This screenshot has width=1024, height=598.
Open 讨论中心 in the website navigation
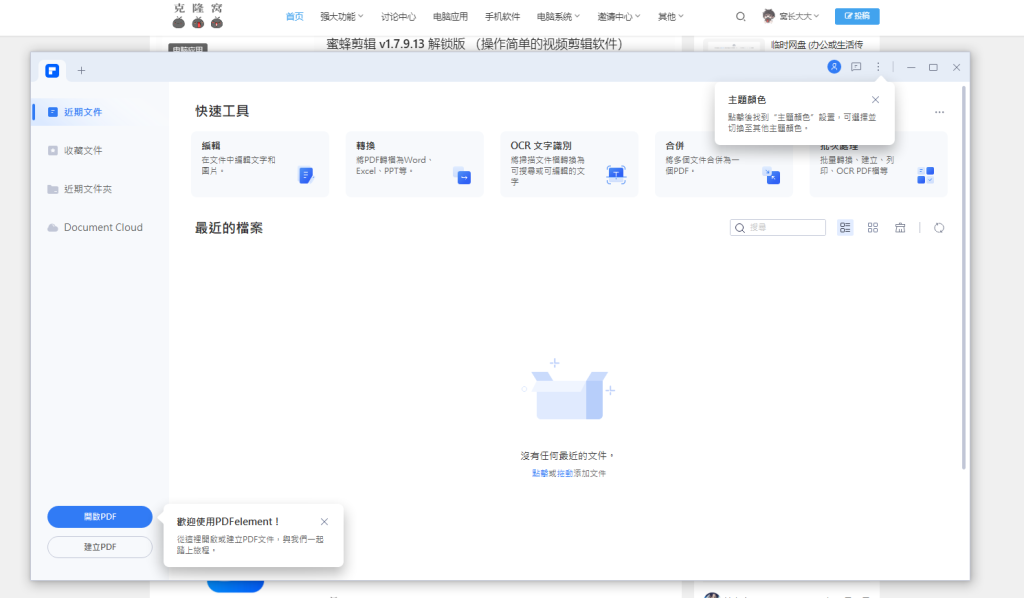click(398, 16)
